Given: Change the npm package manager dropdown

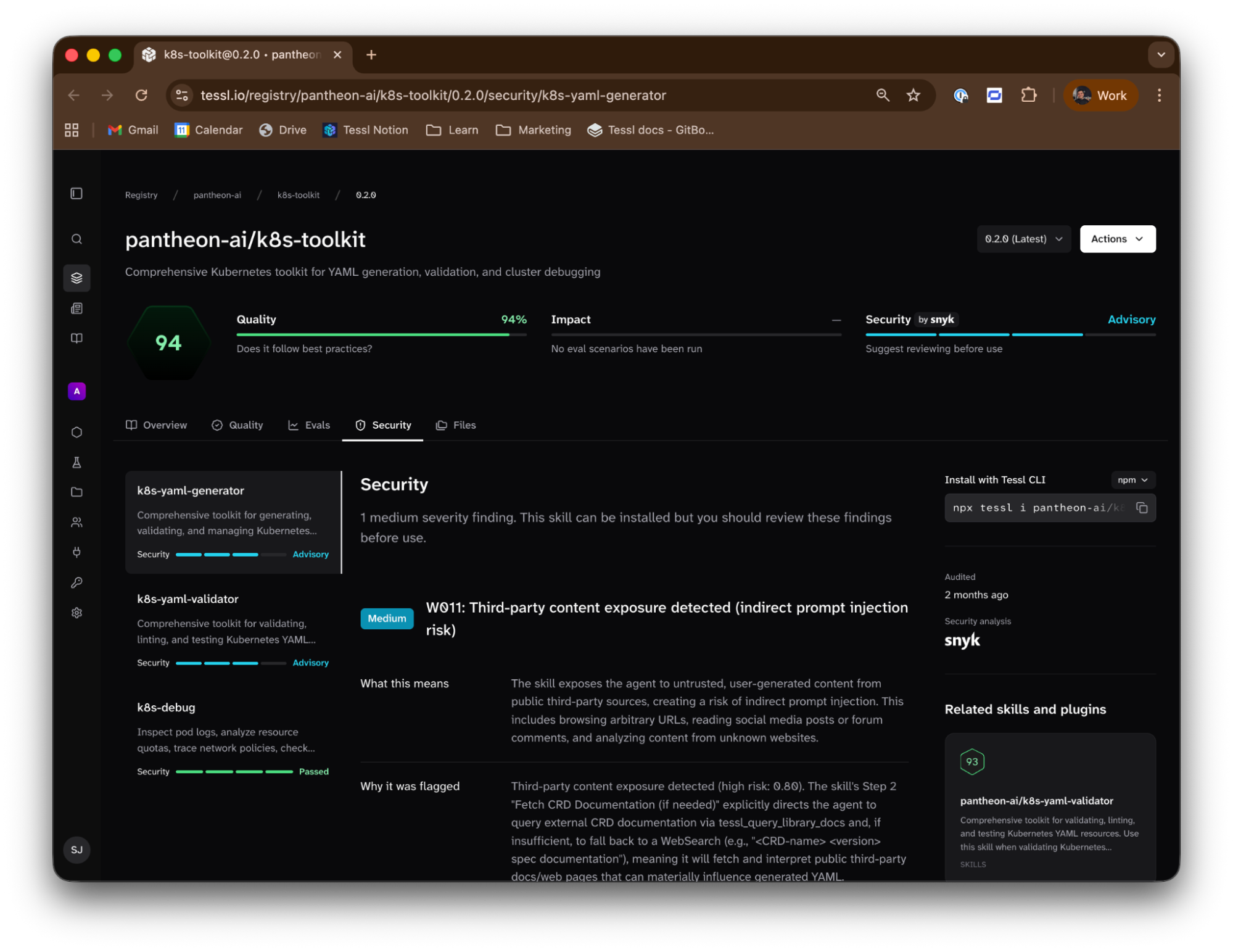Looking at the screenshot, I should (x=1132, y=480).
